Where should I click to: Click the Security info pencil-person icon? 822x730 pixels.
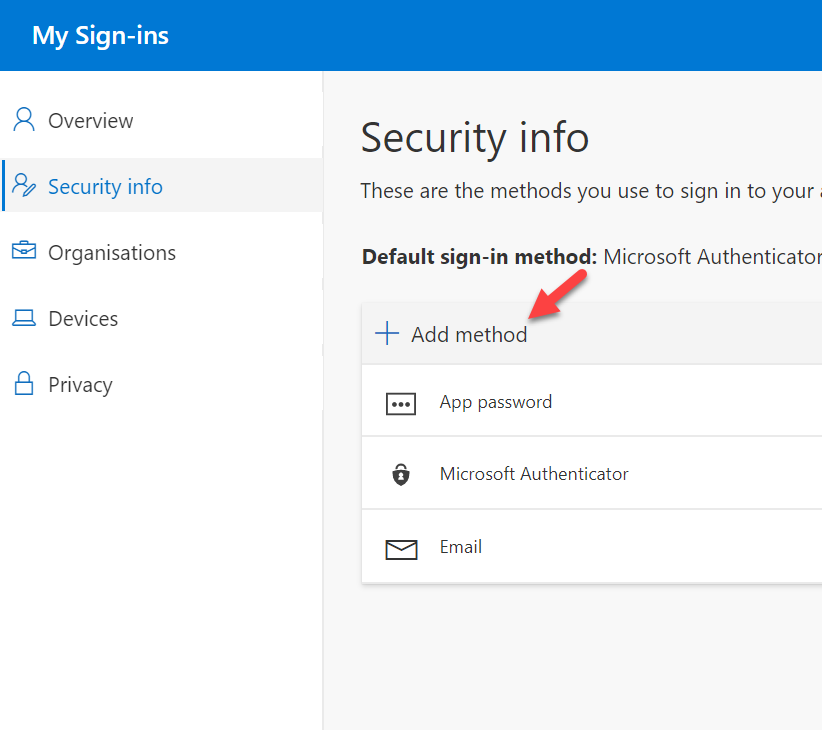tap(24, 186)
